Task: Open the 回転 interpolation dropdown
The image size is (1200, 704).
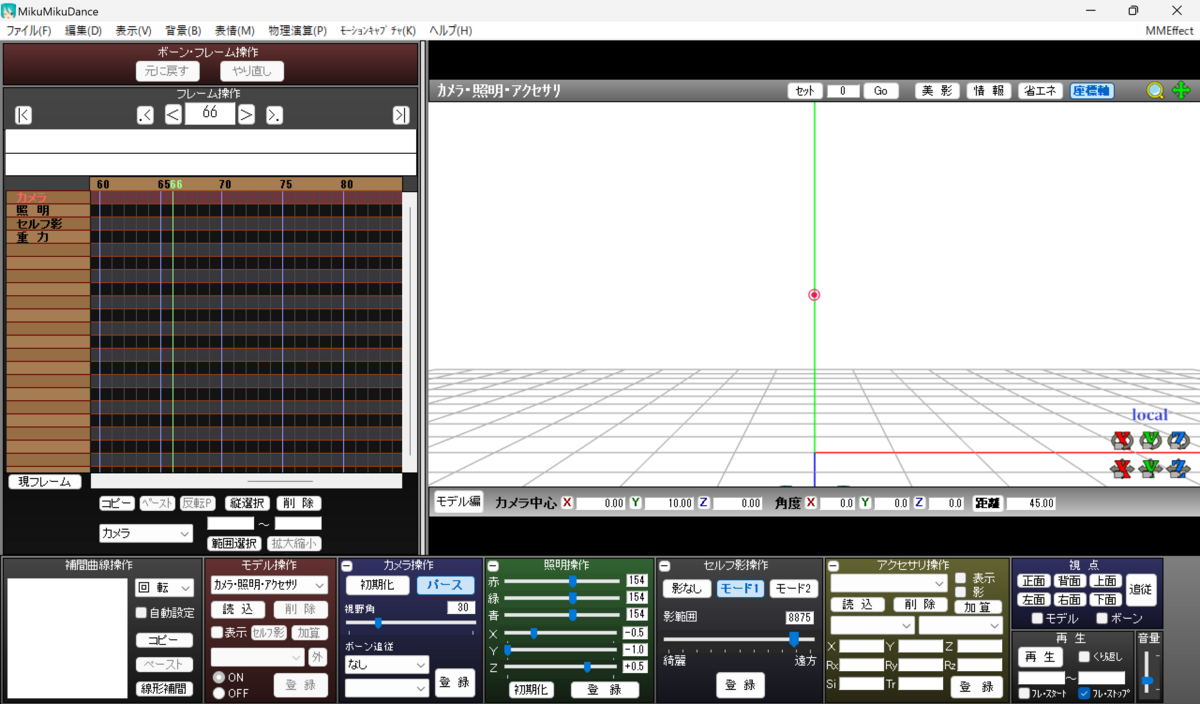Action: (164, 588)
